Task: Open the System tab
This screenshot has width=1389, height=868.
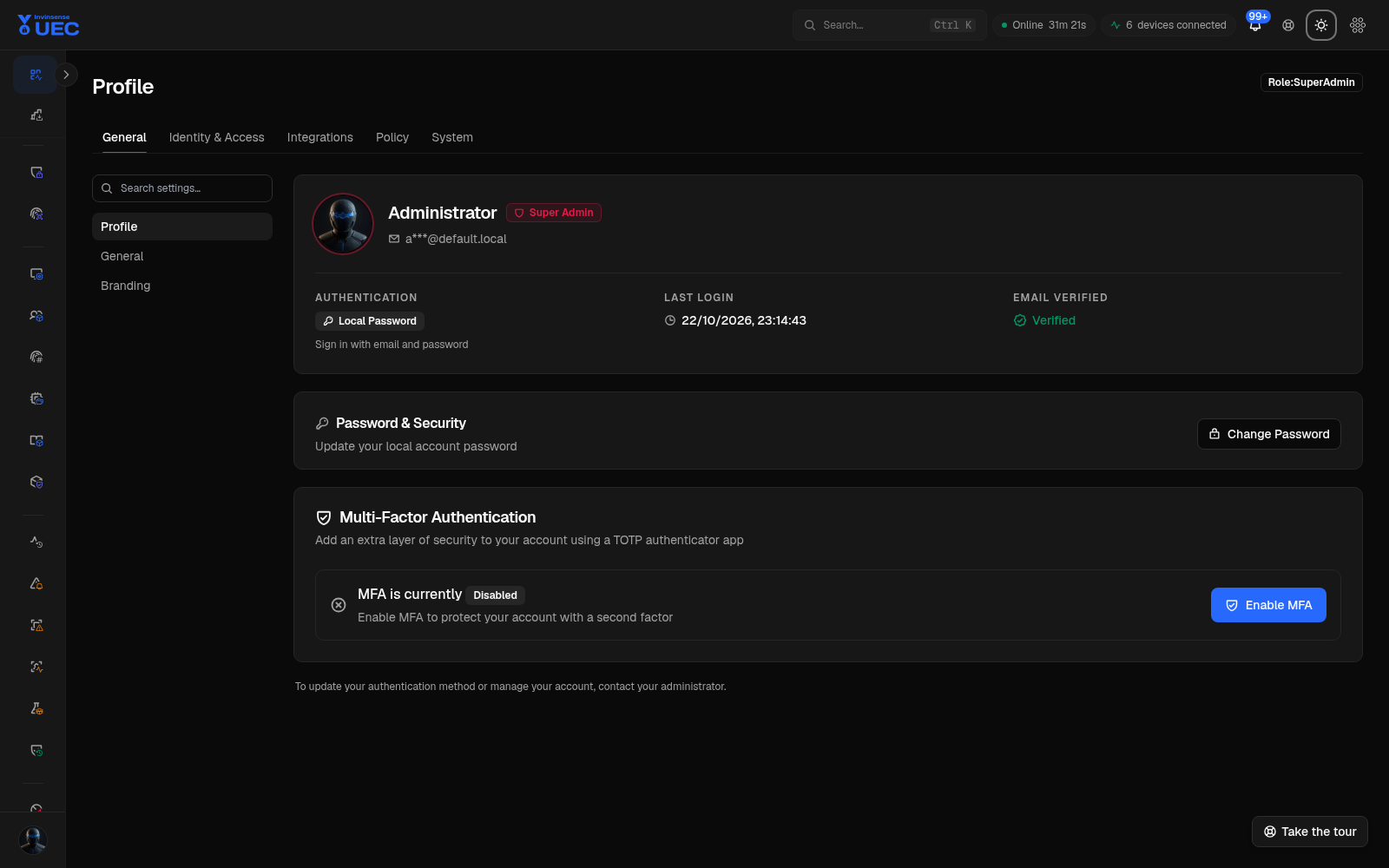Action: [452, 137]
